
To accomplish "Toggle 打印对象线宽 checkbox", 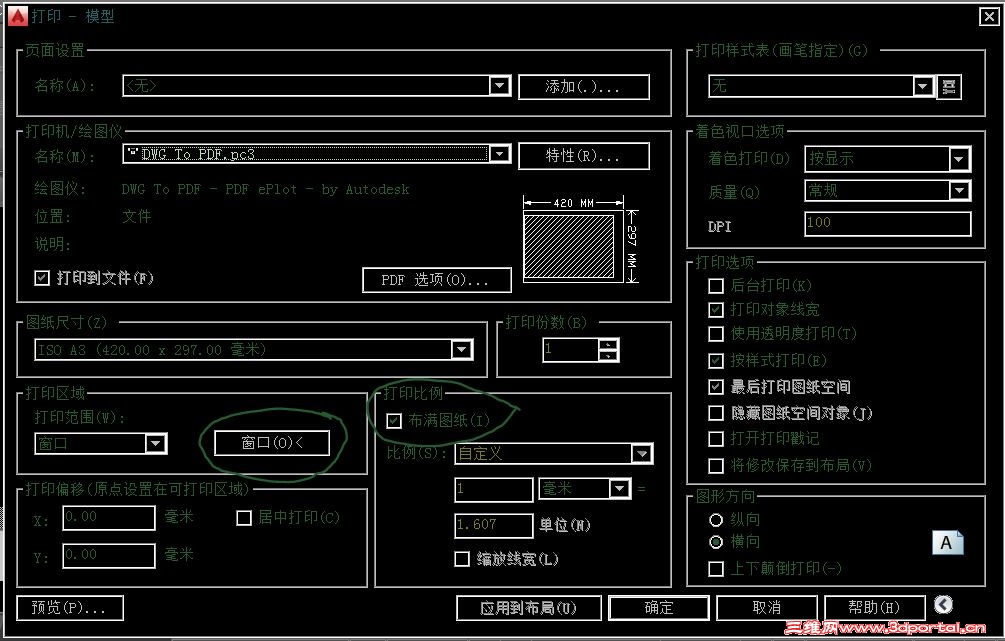I will coord(716,310).
